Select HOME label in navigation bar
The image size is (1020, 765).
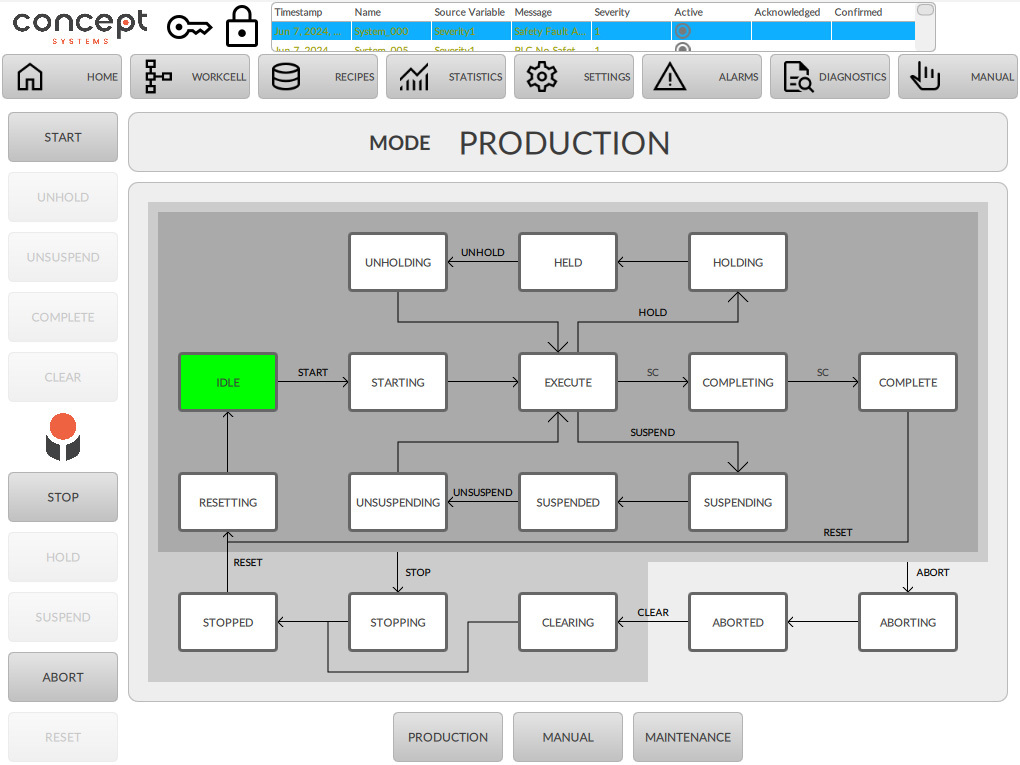[x=102, y=77]
